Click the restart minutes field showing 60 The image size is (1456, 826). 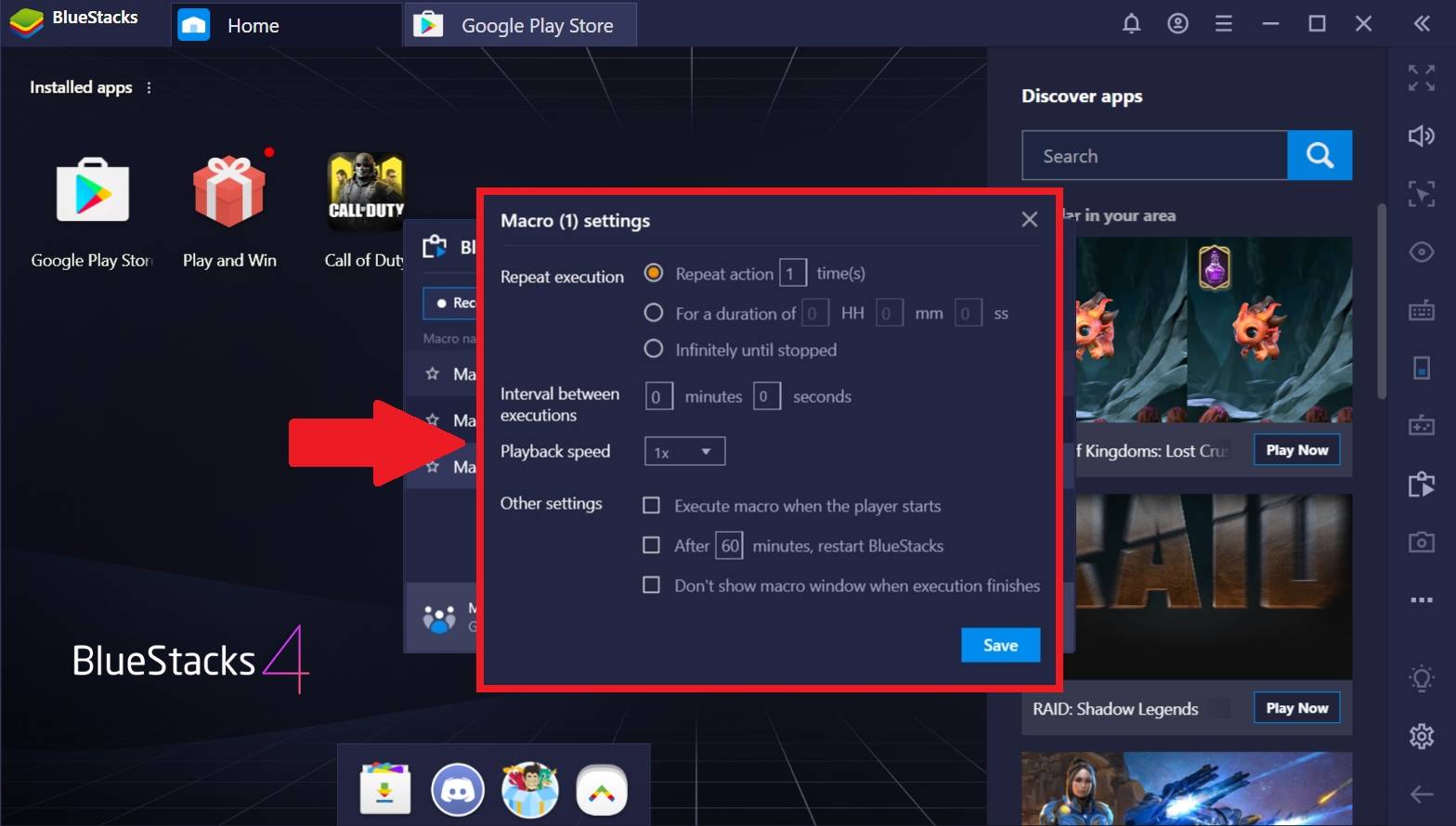[729, 545]
